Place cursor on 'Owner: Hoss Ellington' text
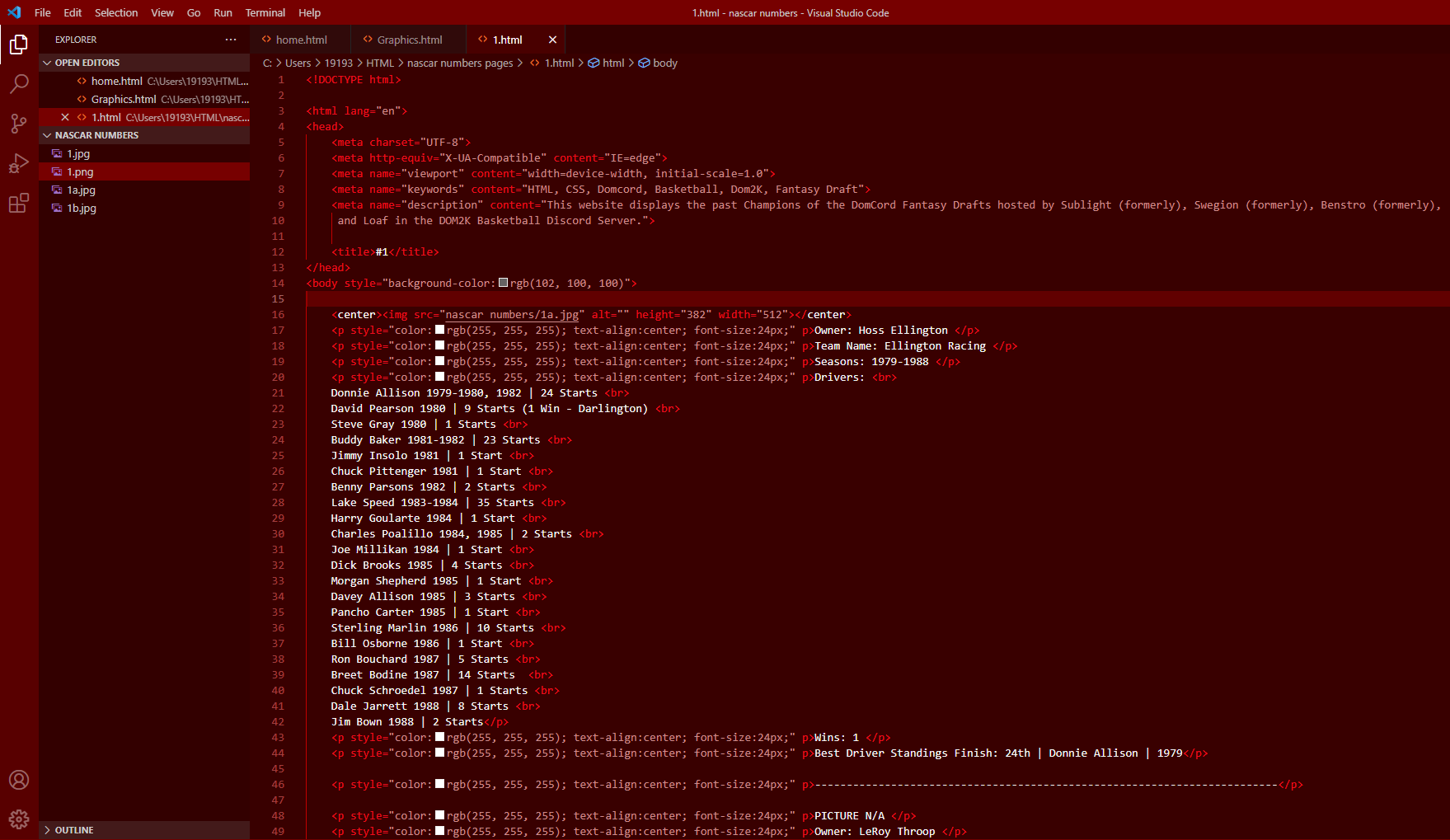1450x840 pixels. (881, 330)
